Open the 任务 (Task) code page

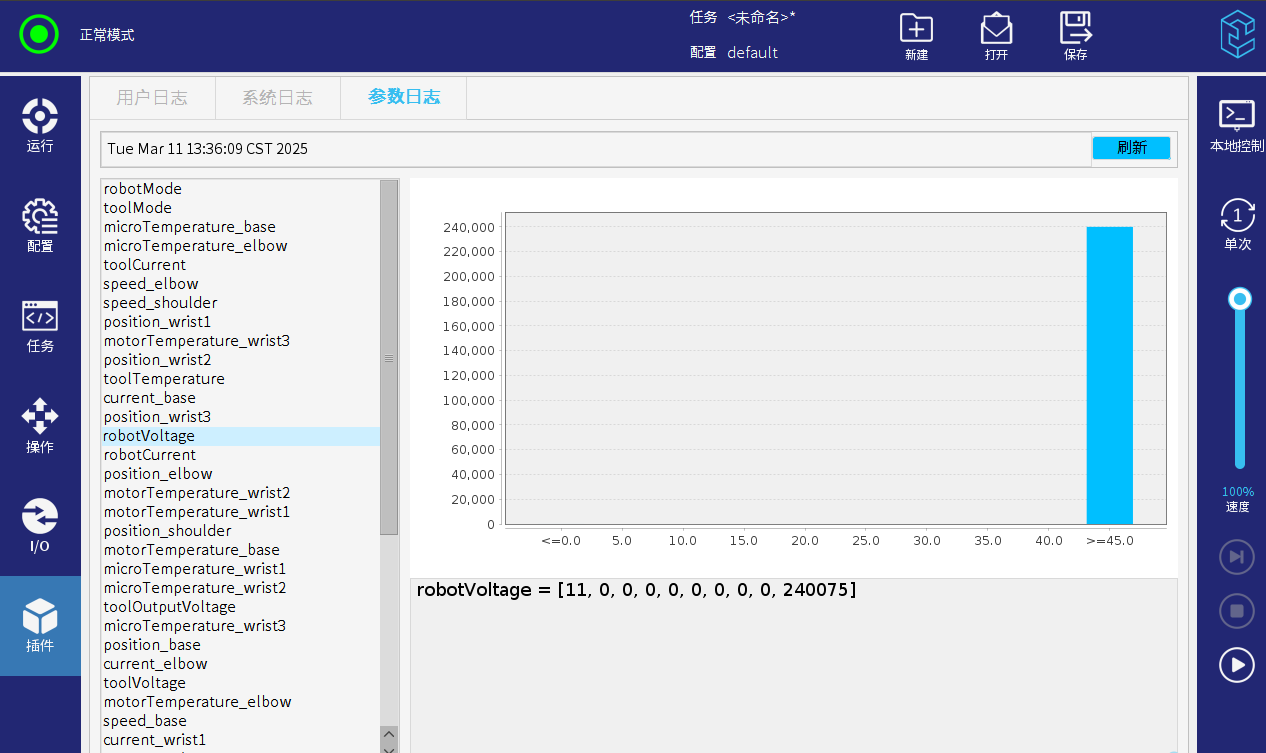(x=40, y=325)
